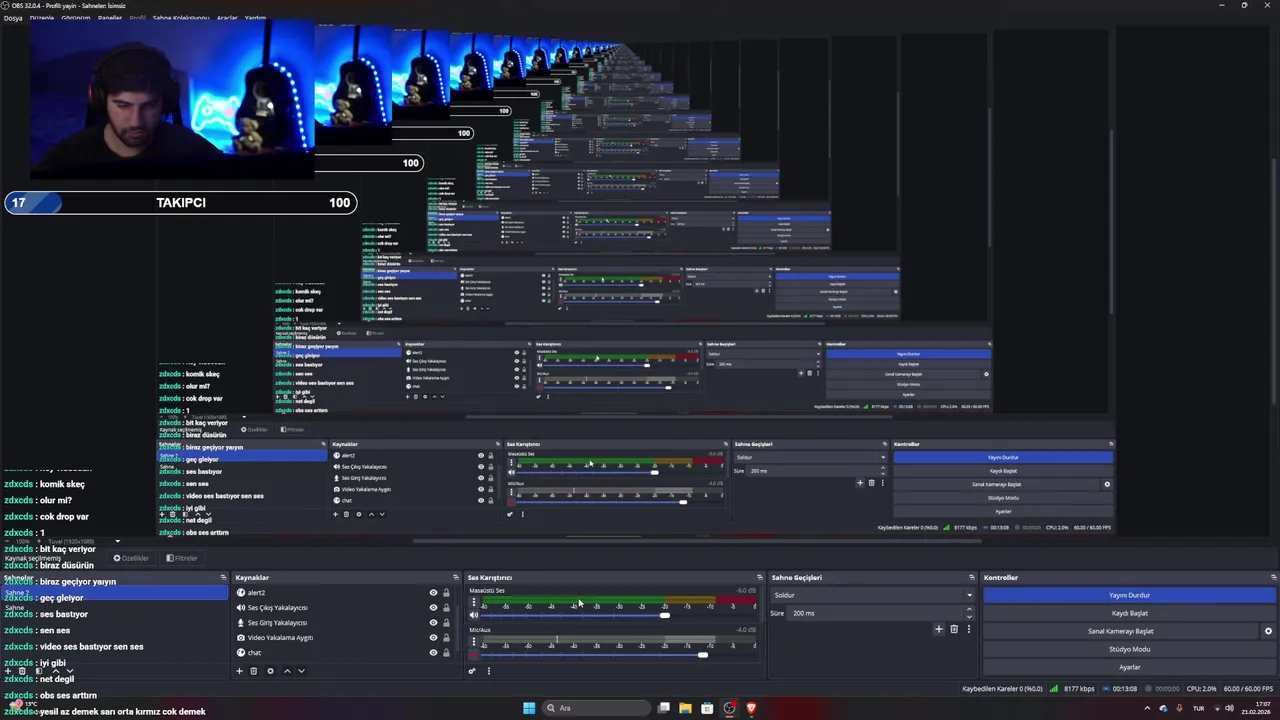Open File Explorer from the taskbar
The width and height of the screenshot is (1280, 720).
click(x=685, y=708)
